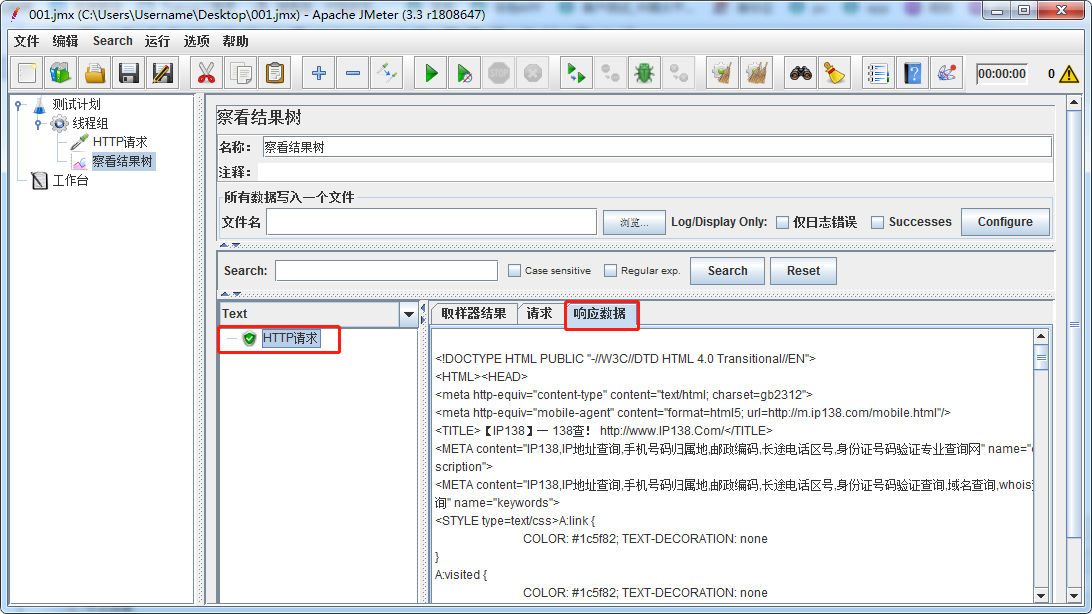Open Help blue question-mark icon
The image size is (1092, 614).
pyautogui.click(x=912, y=73)
